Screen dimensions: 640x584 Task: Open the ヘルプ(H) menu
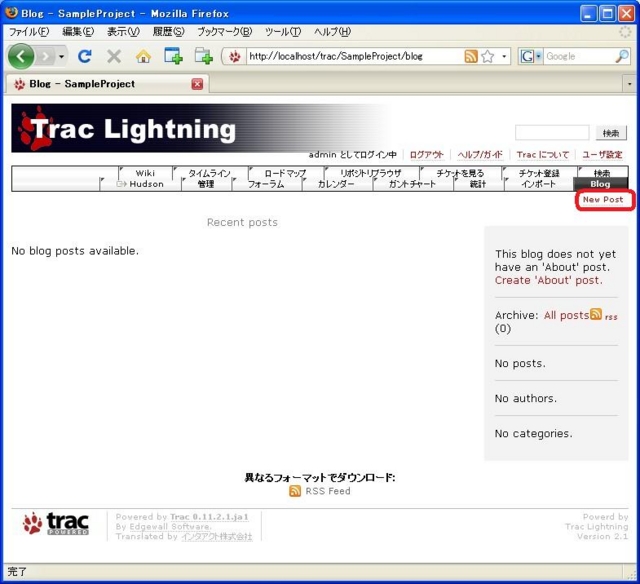click(332, 32)
